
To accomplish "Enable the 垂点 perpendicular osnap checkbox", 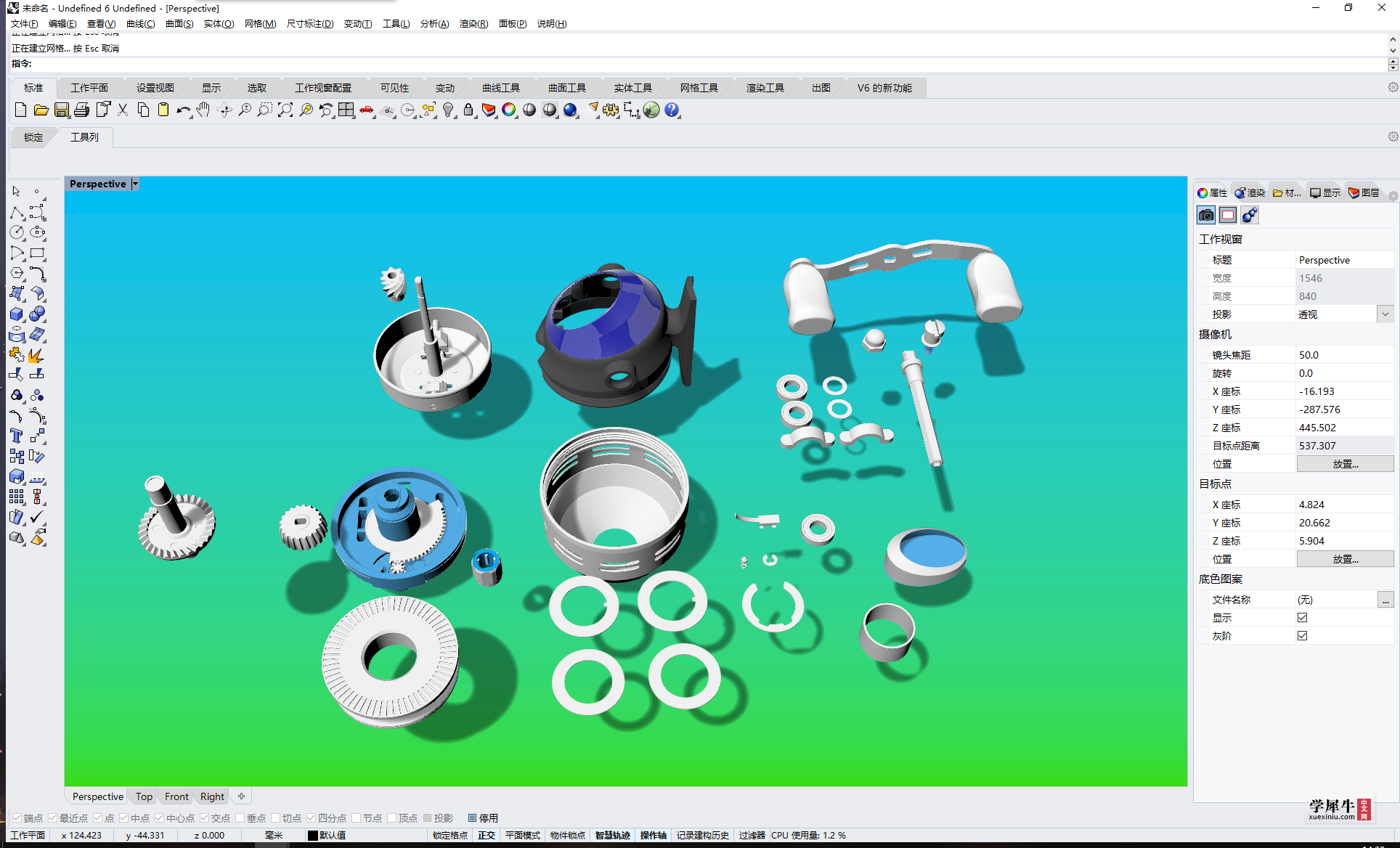I will [240, 818].
